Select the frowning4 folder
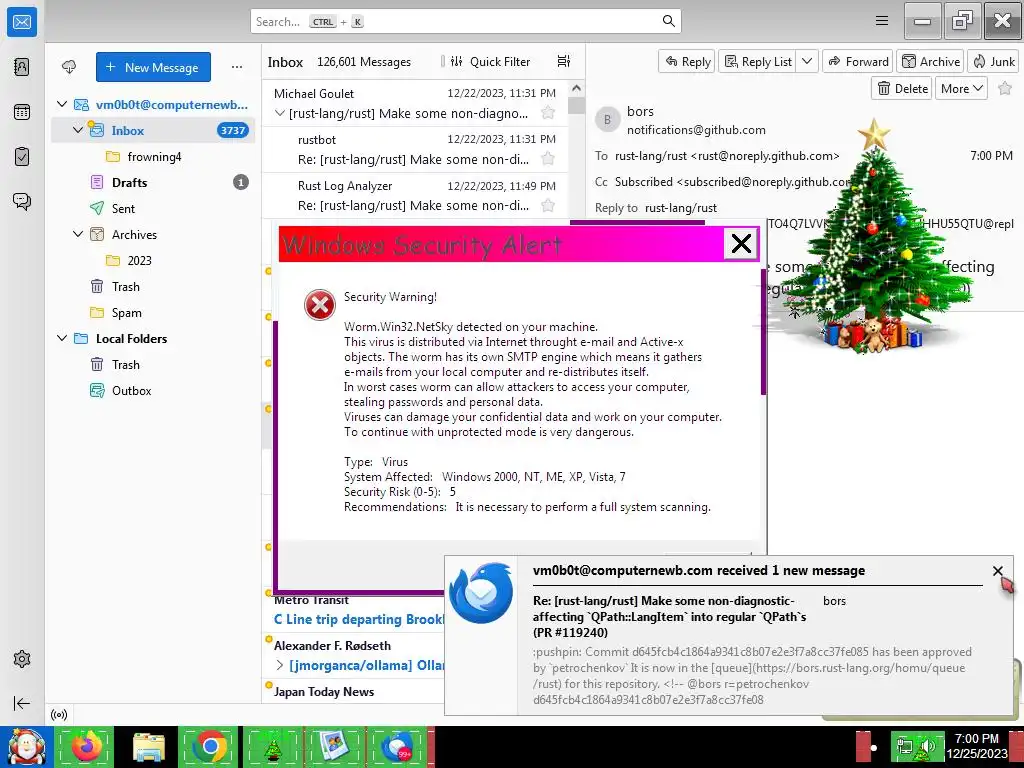The height and width of the screenshot is (768, 1024). [x=153, y=156]
